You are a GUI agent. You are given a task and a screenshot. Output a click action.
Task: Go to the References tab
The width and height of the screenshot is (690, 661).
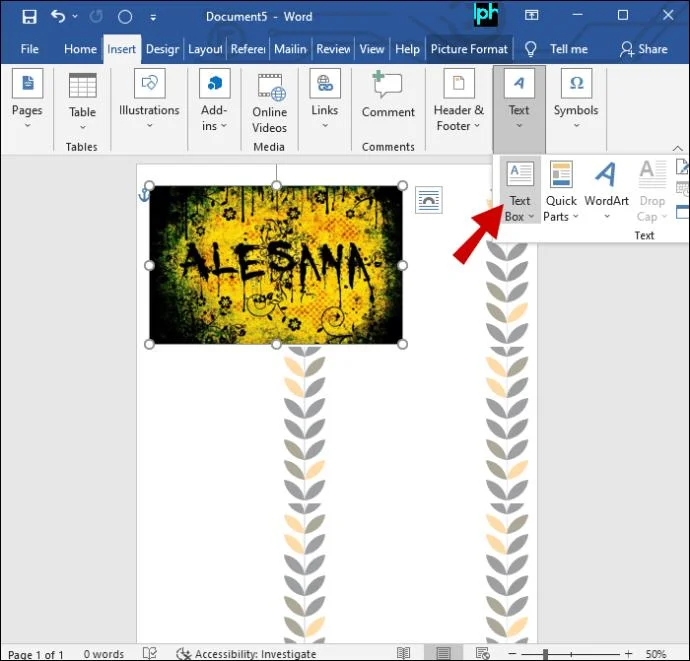tap(248, 49)
